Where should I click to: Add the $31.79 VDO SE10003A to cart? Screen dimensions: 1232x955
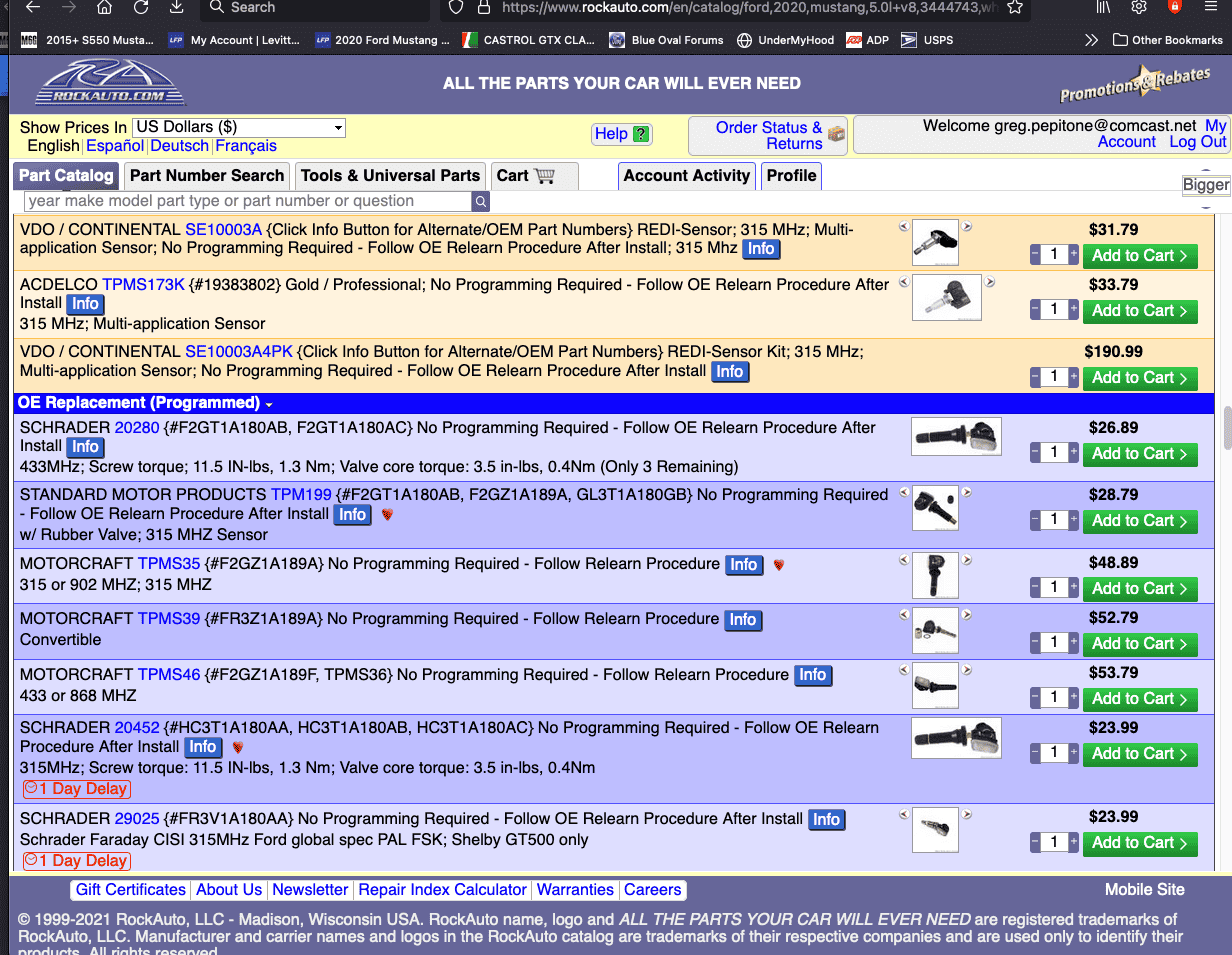pyautogui.click(x=1140, y=256)
